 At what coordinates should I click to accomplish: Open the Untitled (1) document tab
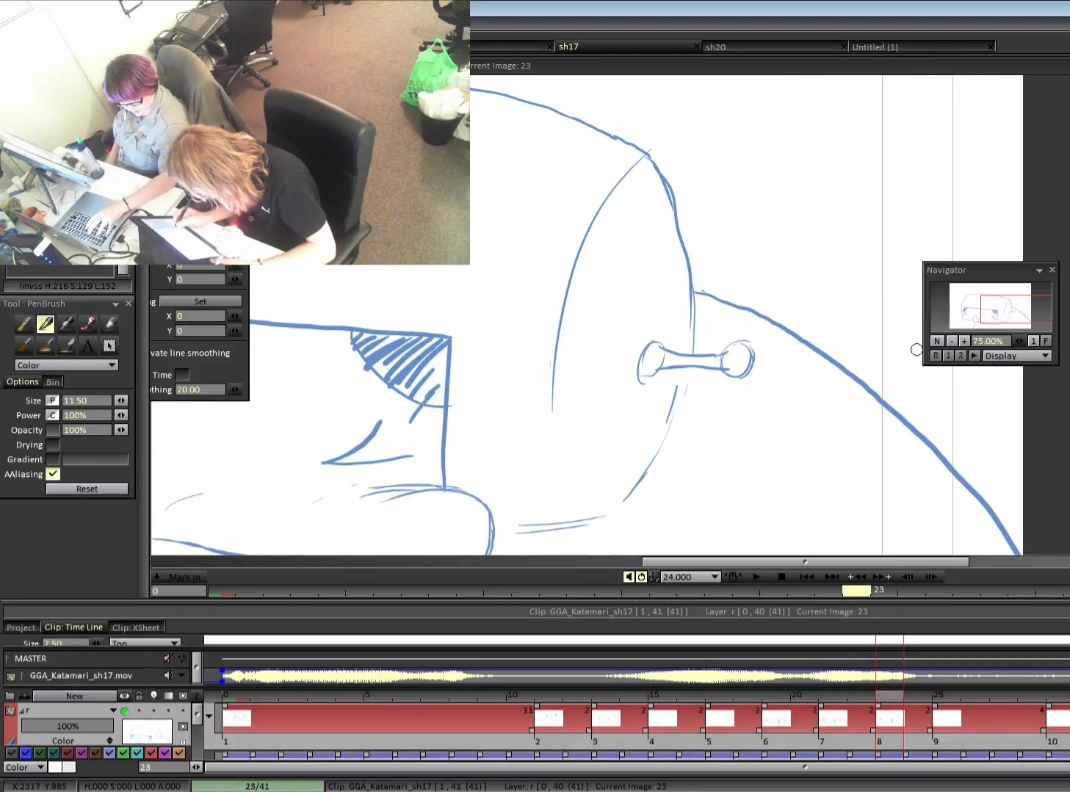pyautogui.click(x=921, y=46)
